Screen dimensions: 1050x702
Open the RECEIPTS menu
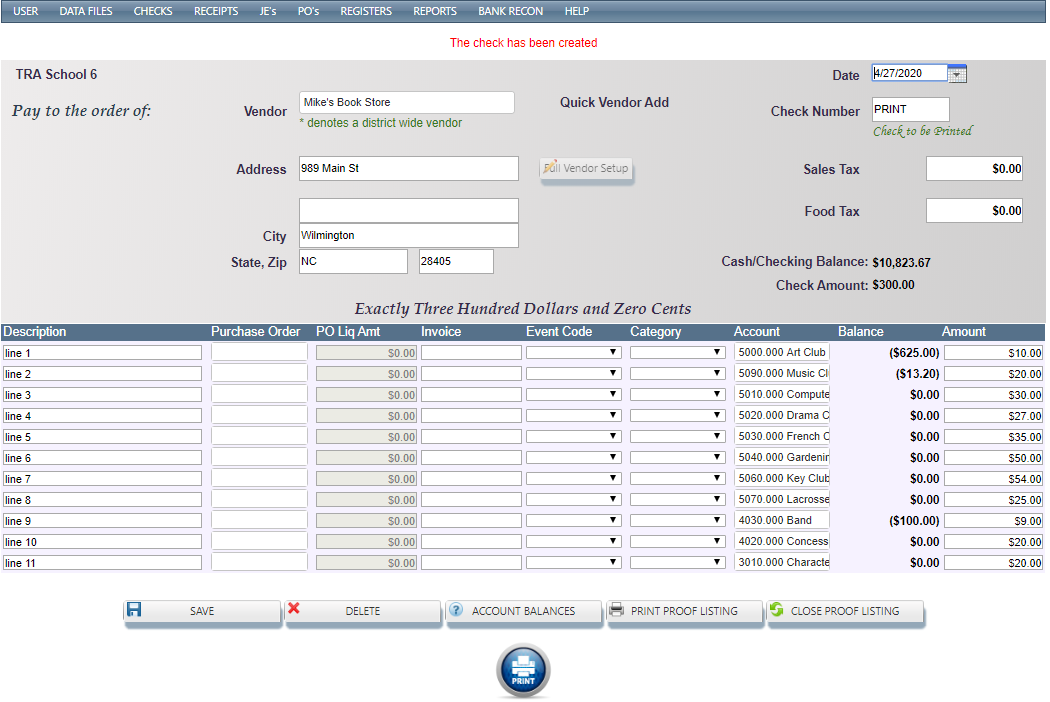(x=216, y=11)
